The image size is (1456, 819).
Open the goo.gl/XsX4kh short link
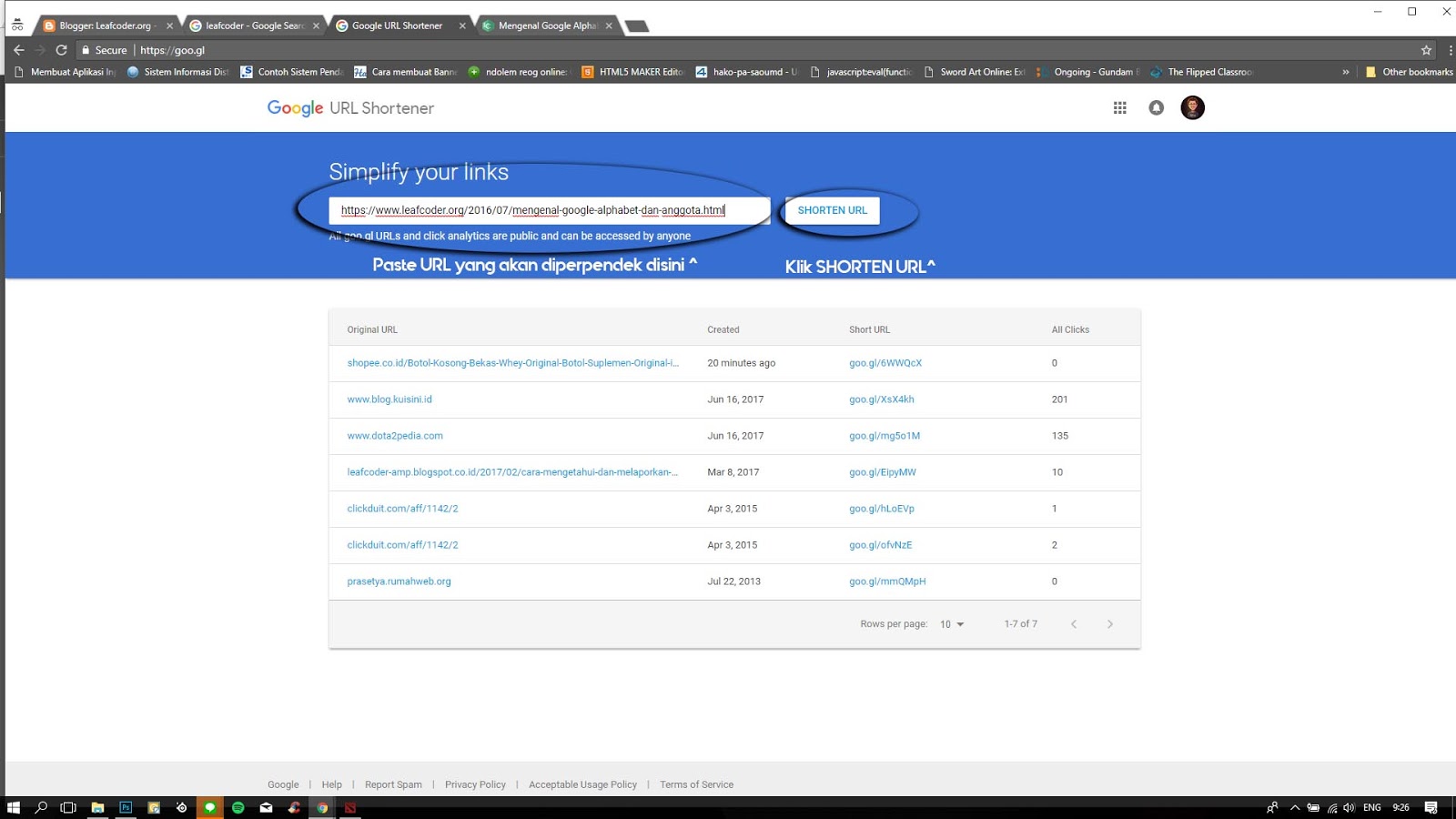pyautogui.click(x=881, y=399)
